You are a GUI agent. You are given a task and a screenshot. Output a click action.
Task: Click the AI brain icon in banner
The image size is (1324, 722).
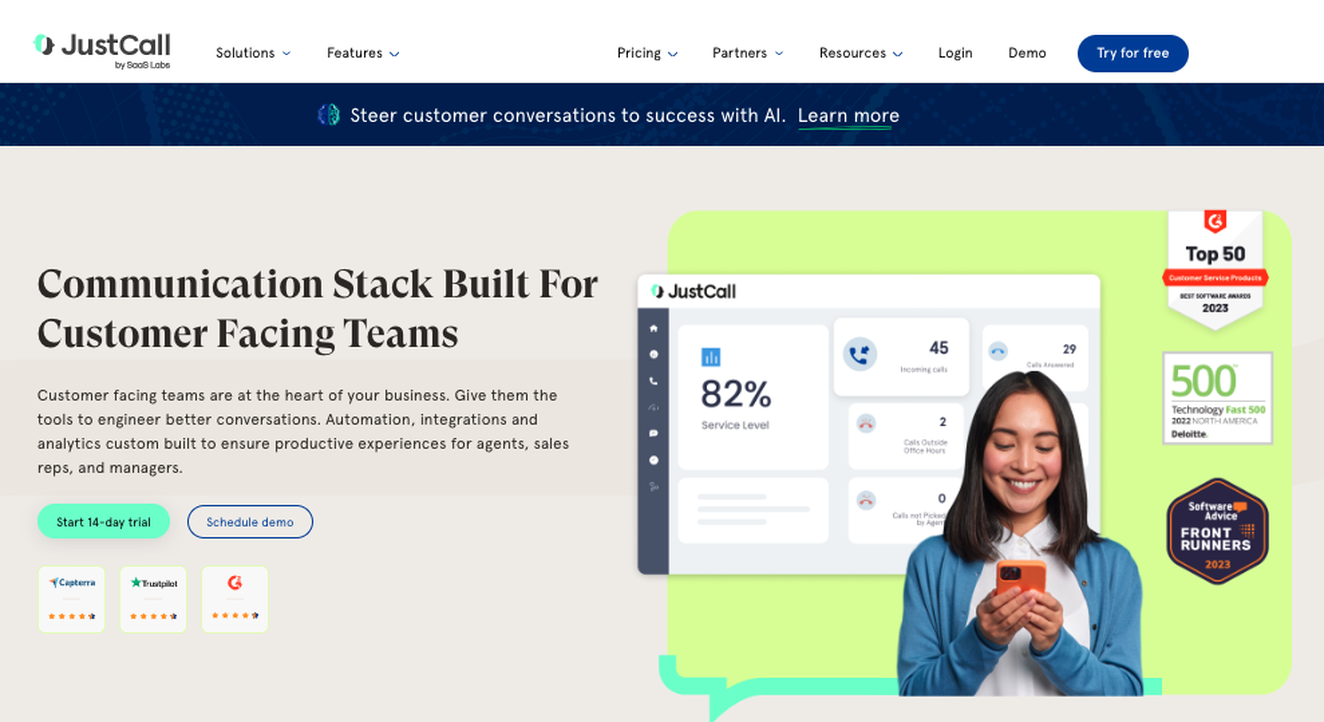(x=329, y=115)
